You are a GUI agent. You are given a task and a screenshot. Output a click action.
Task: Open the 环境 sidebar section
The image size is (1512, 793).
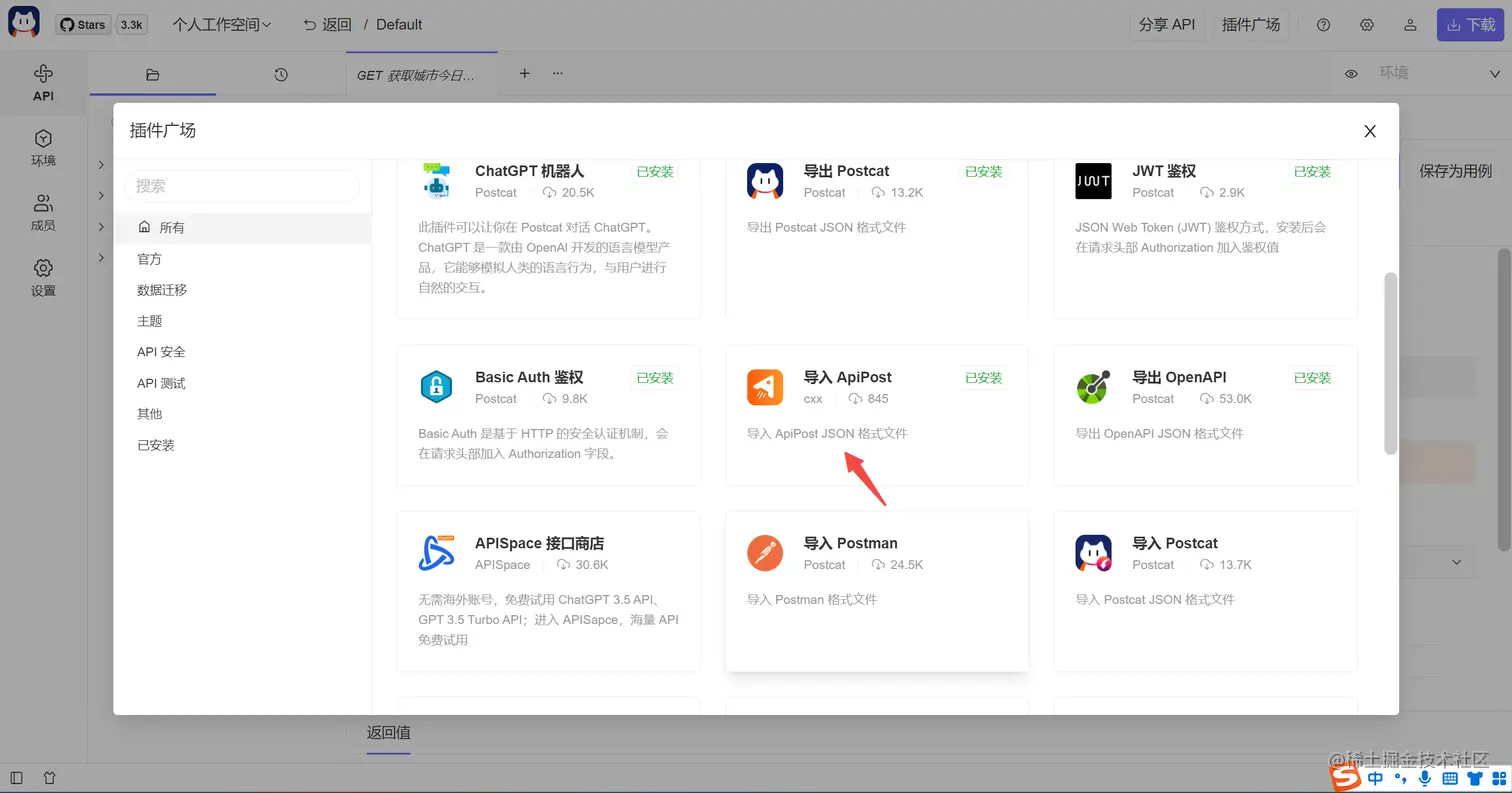click(x=43, y=148)
